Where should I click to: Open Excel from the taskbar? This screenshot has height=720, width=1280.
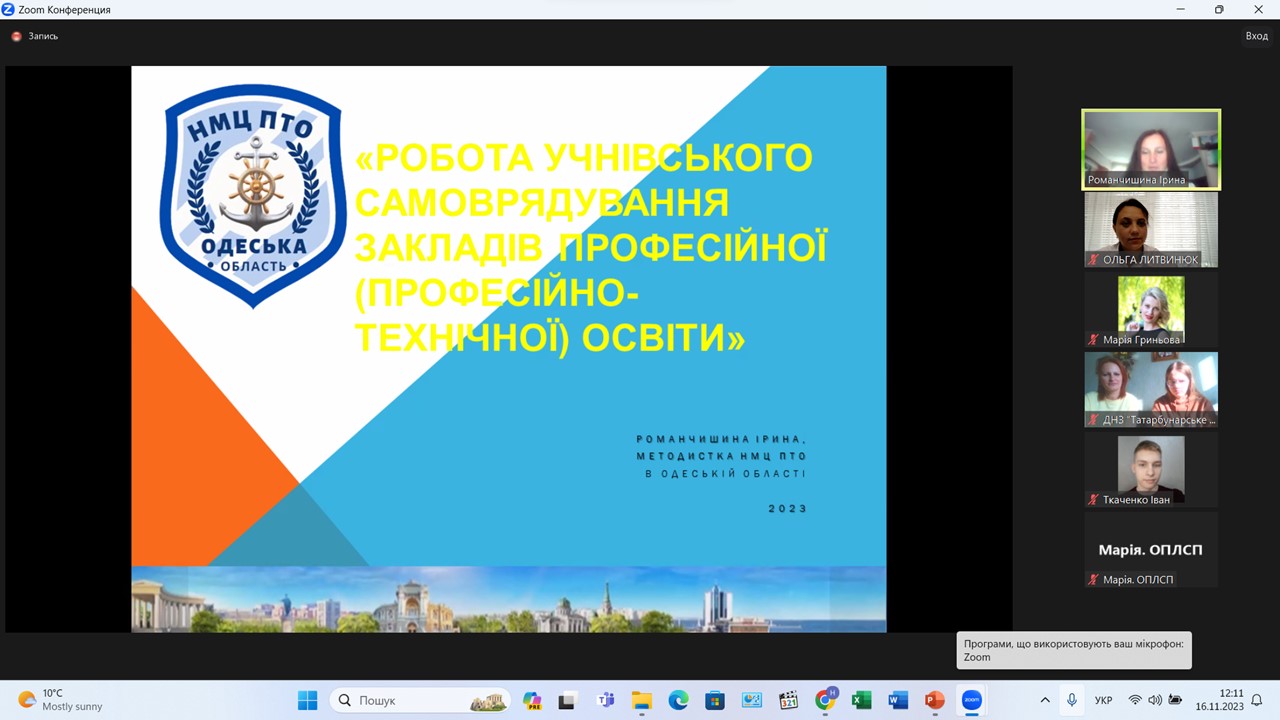click(861, 700)
